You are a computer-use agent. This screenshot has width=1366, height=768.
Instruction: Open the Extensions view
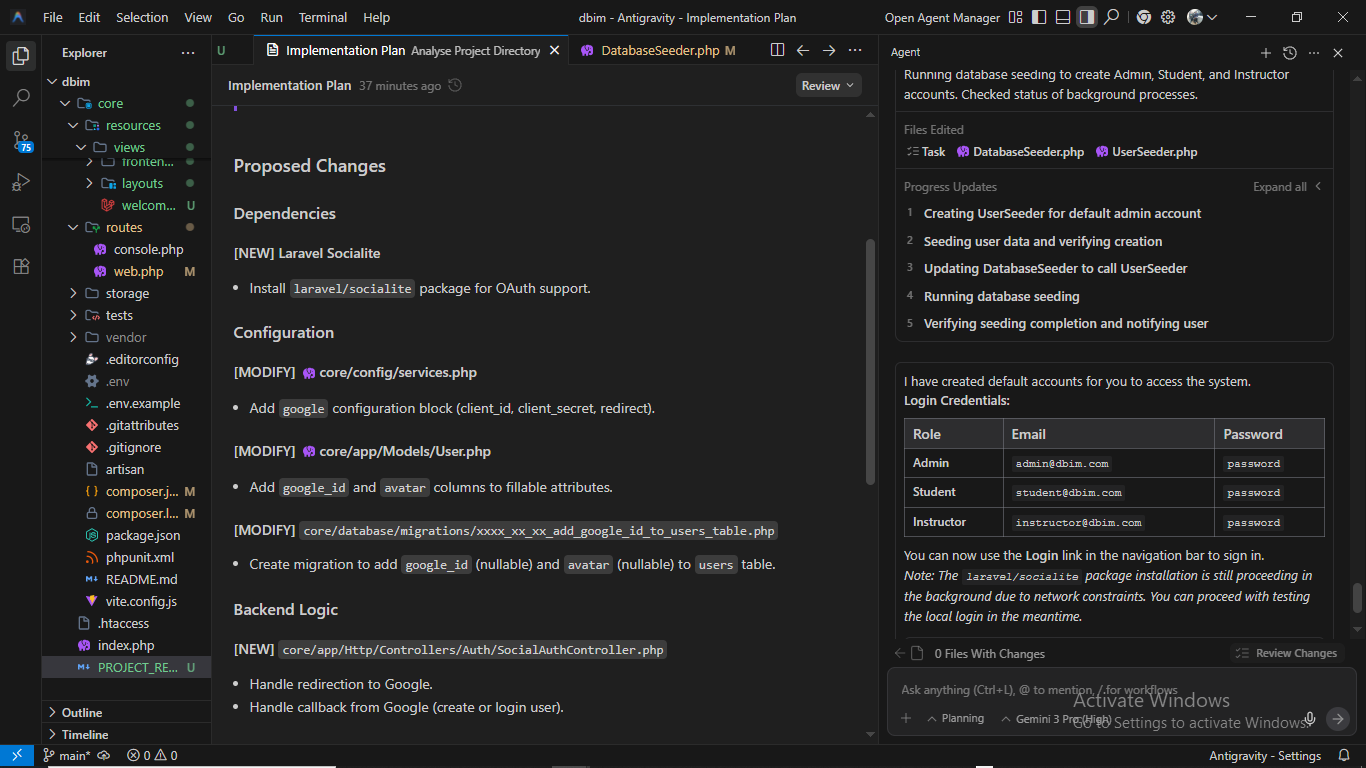21,266
